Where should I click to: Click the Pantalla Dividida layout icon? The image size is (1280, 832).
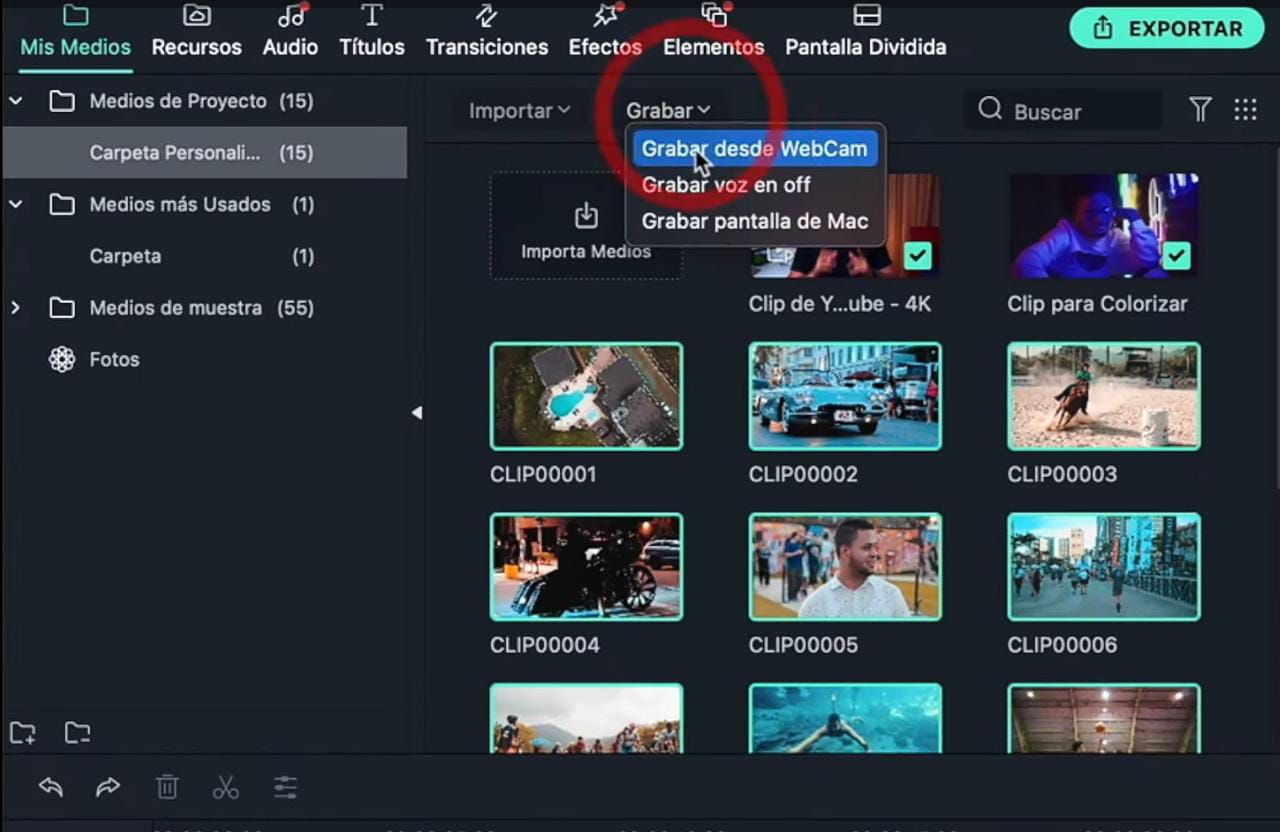tap(866, 15)
